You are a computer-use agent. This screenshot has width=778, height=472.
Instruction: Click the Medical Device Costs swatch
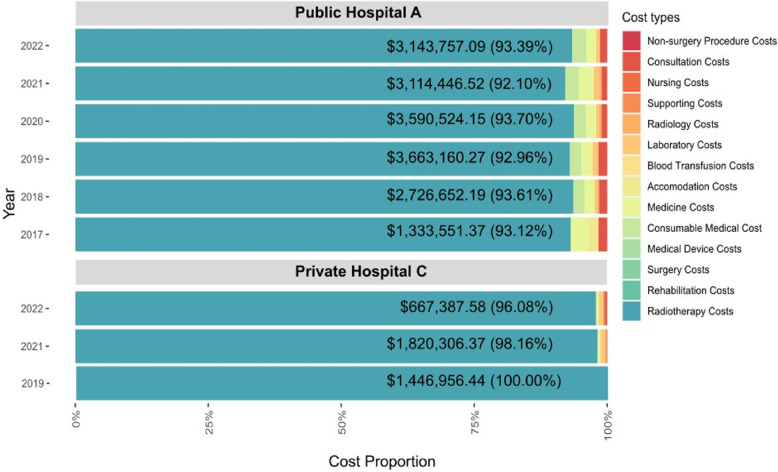coord(631,249)
